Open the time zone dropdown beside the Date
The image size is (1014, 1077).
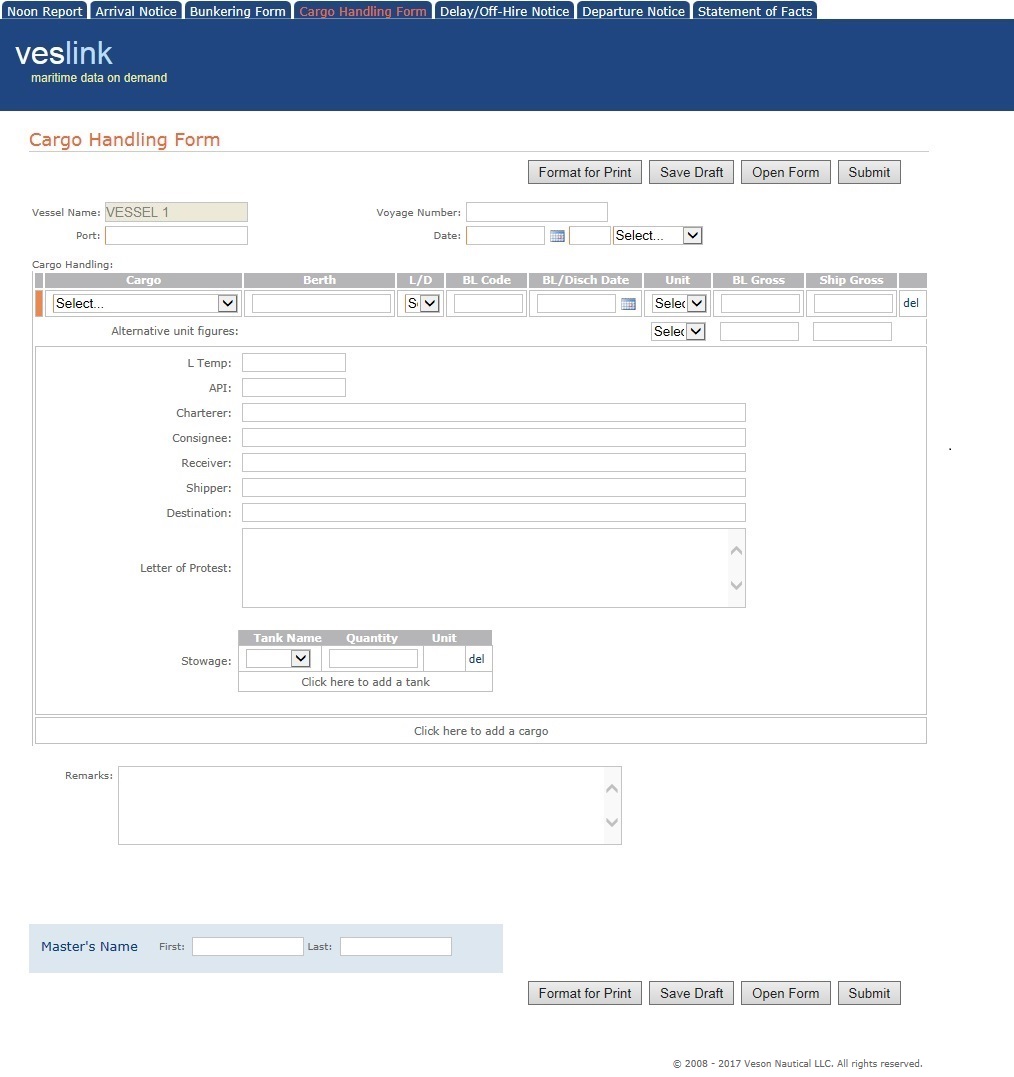657,235
